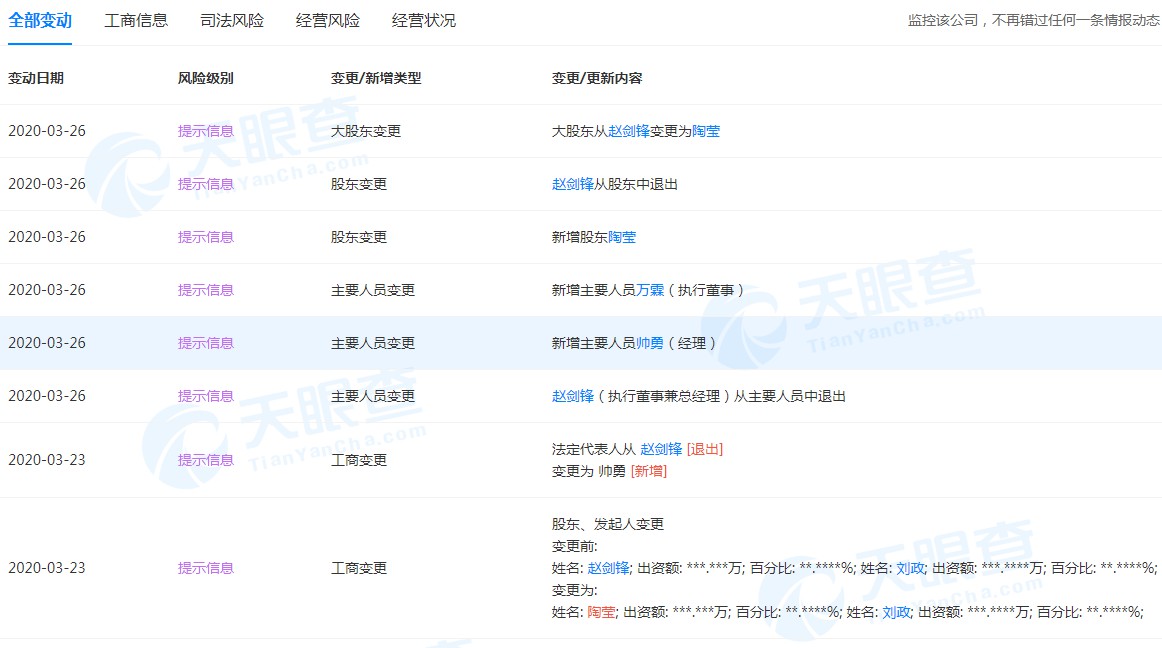
Task: Open 帅勇 manager link
Action: tap(650, 343)
